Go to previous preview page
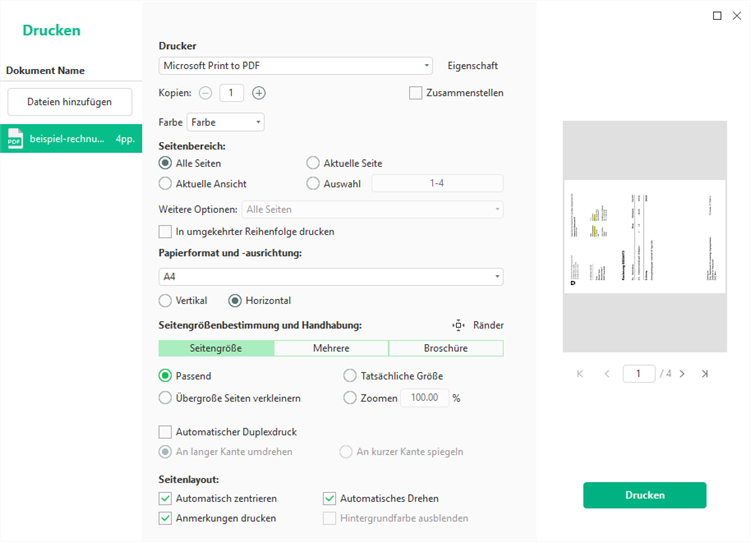Viewport: 750px width, 542px height. [x=607, y=374]
